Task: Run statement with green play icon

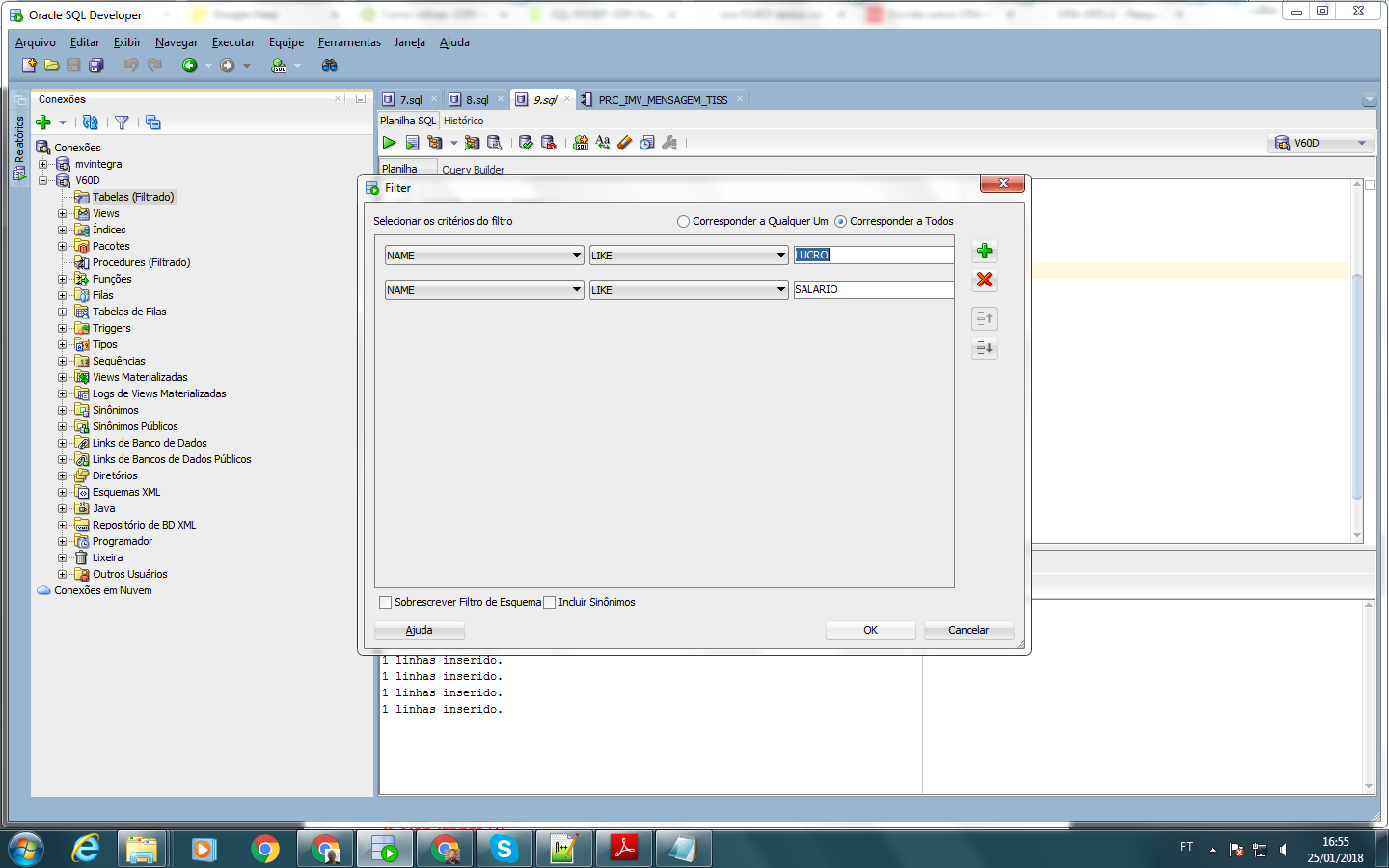Action: point(390,143)
